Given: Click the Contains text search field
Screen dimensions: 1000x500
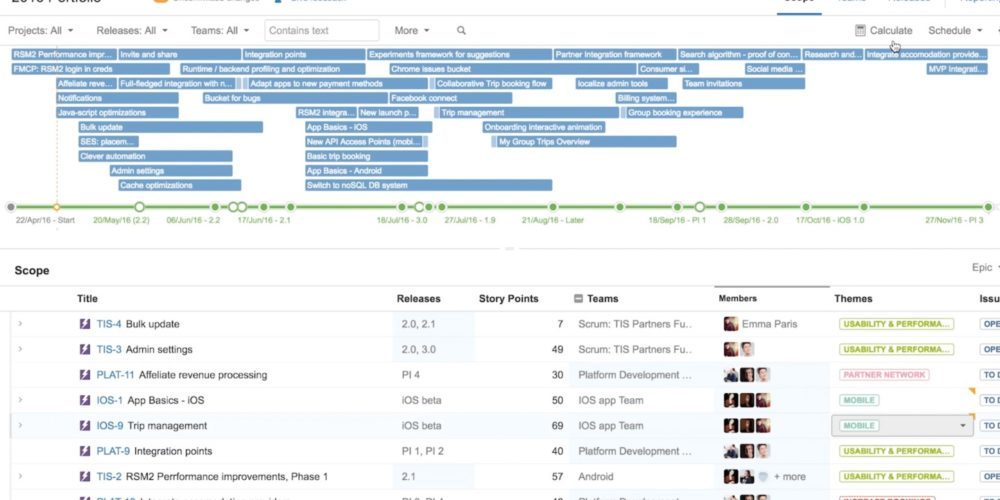Looking at the screenshot, I should (322, 31).
